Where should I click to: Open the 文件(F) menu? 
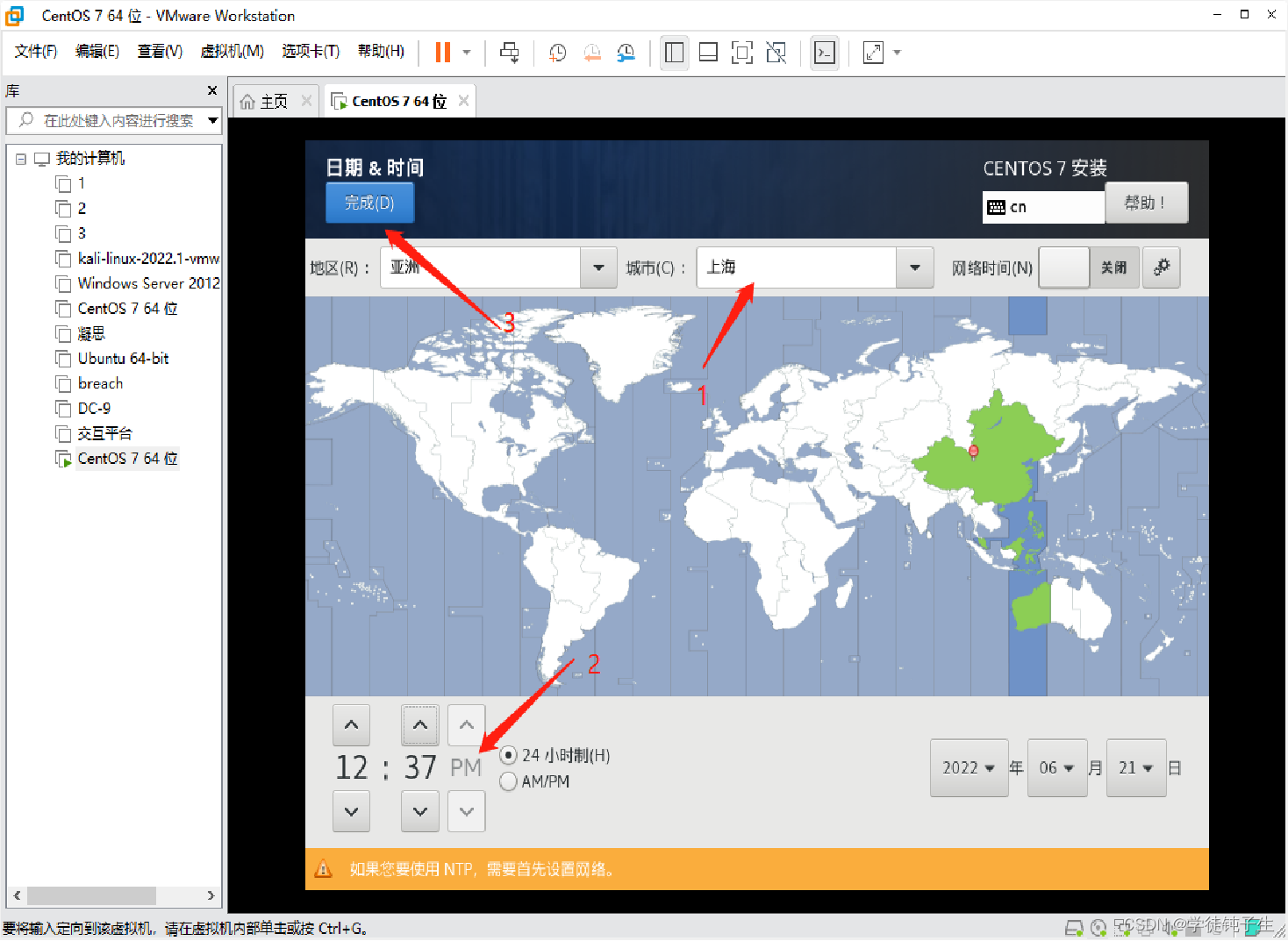pyautogui.click(x=36, y=52)
